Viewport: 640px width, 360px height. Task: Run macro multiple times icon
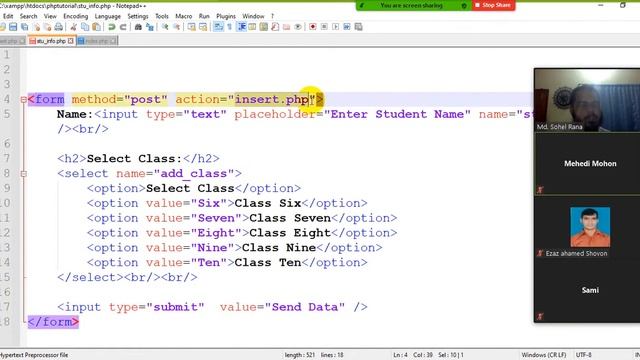[347, 27]
